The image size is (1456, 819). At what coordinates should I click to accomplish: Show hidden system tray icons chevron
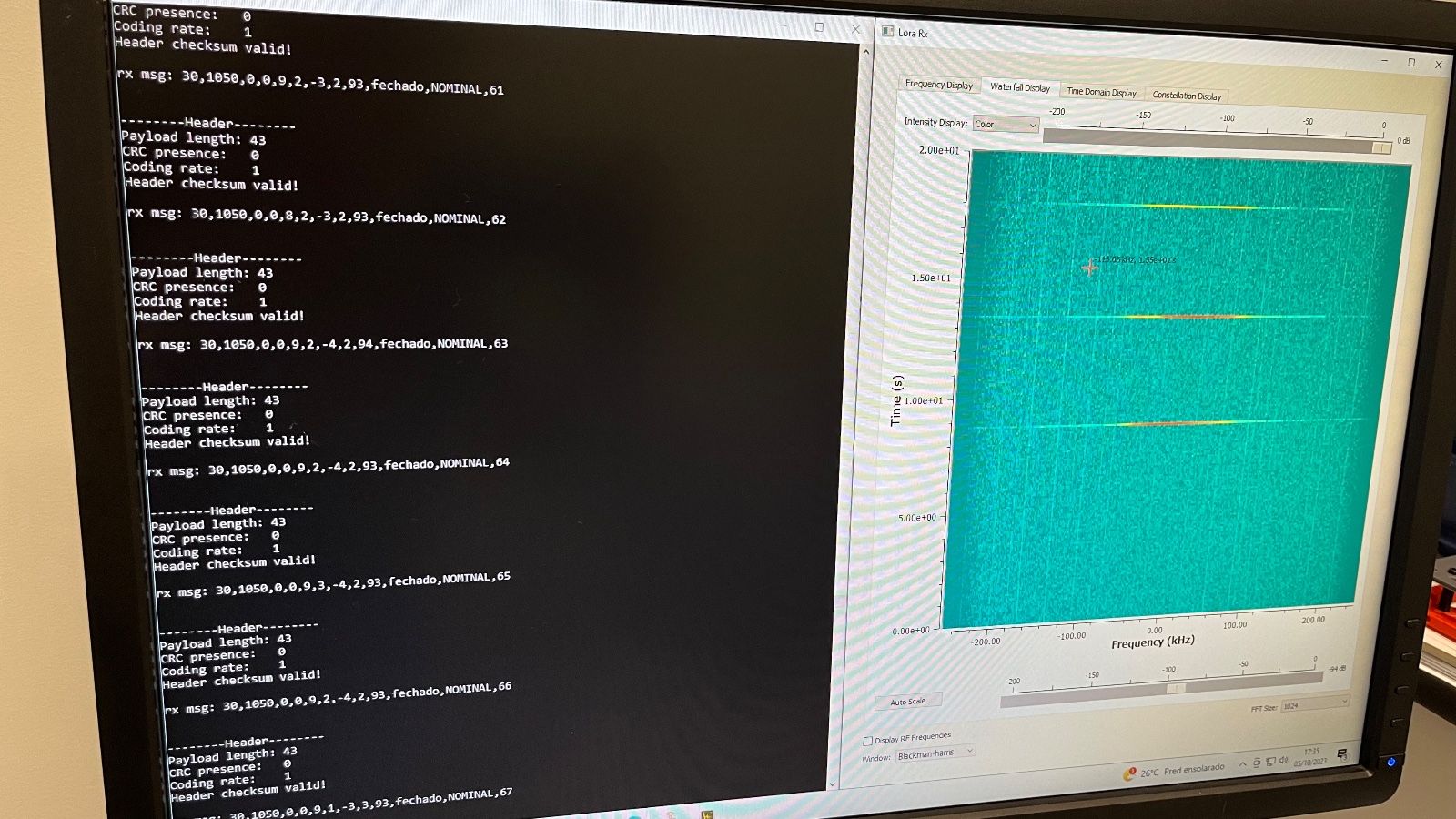[x=1242, y=764]
